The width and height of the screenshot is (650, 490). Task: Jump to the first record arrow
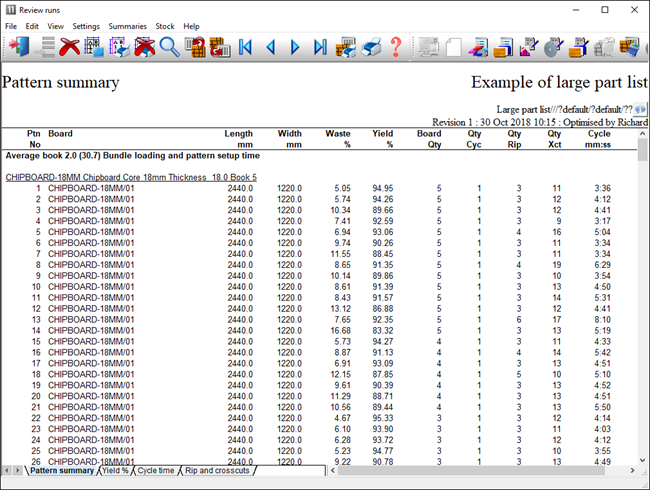tap(246, 47)
